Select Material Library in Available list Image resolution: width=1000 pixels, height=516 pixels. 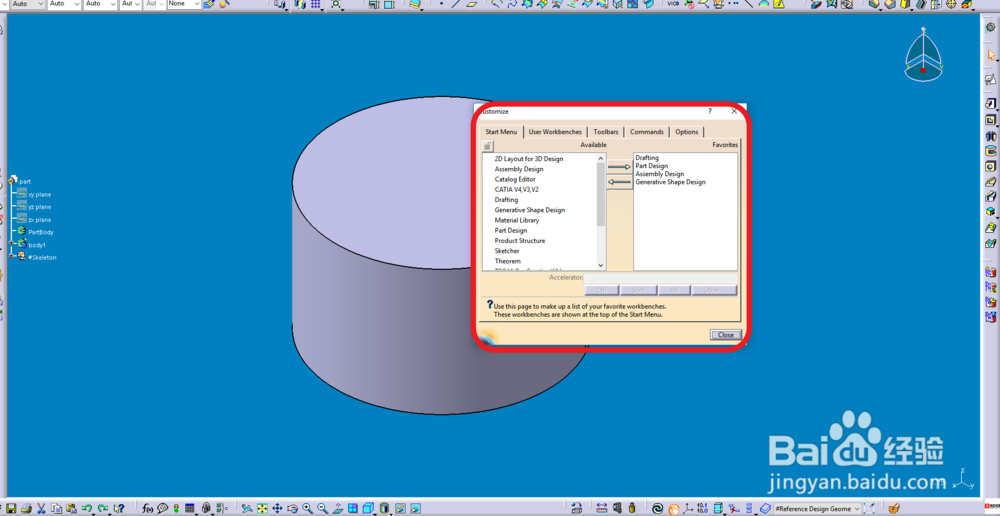point(517,220)
